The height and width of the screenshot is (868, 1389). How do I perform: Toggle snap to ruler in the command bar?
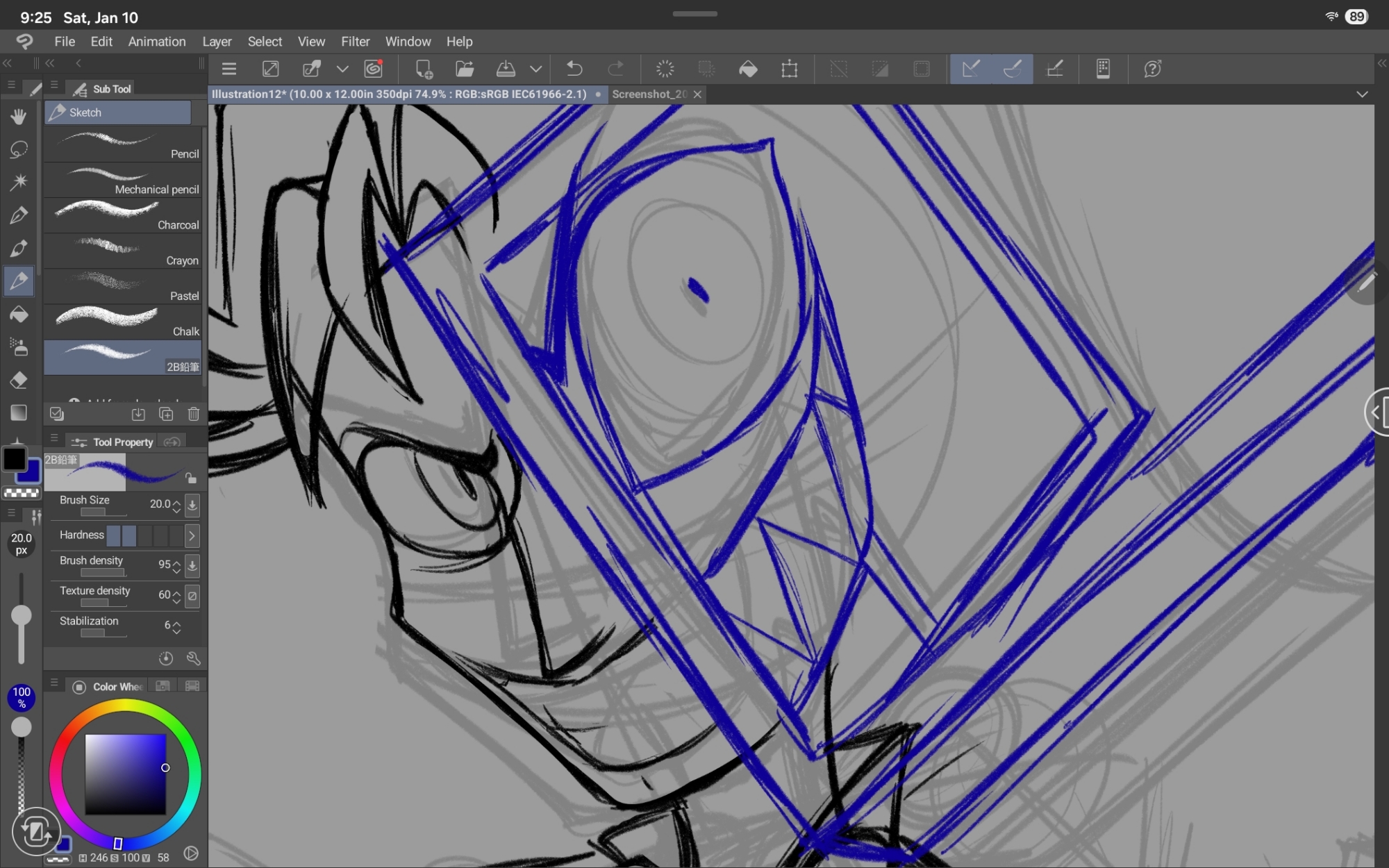click(971, 69)
